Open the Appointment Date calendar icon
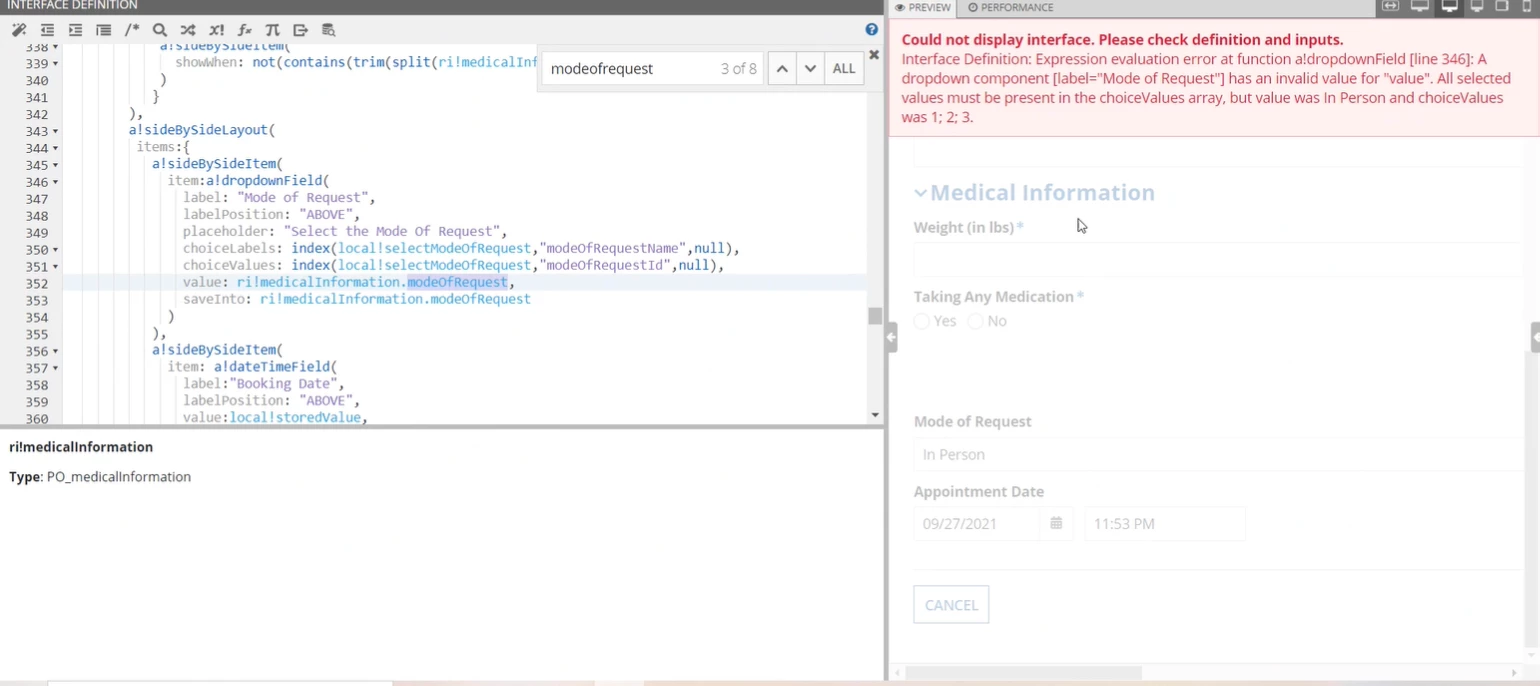 tap(1056, 523)
